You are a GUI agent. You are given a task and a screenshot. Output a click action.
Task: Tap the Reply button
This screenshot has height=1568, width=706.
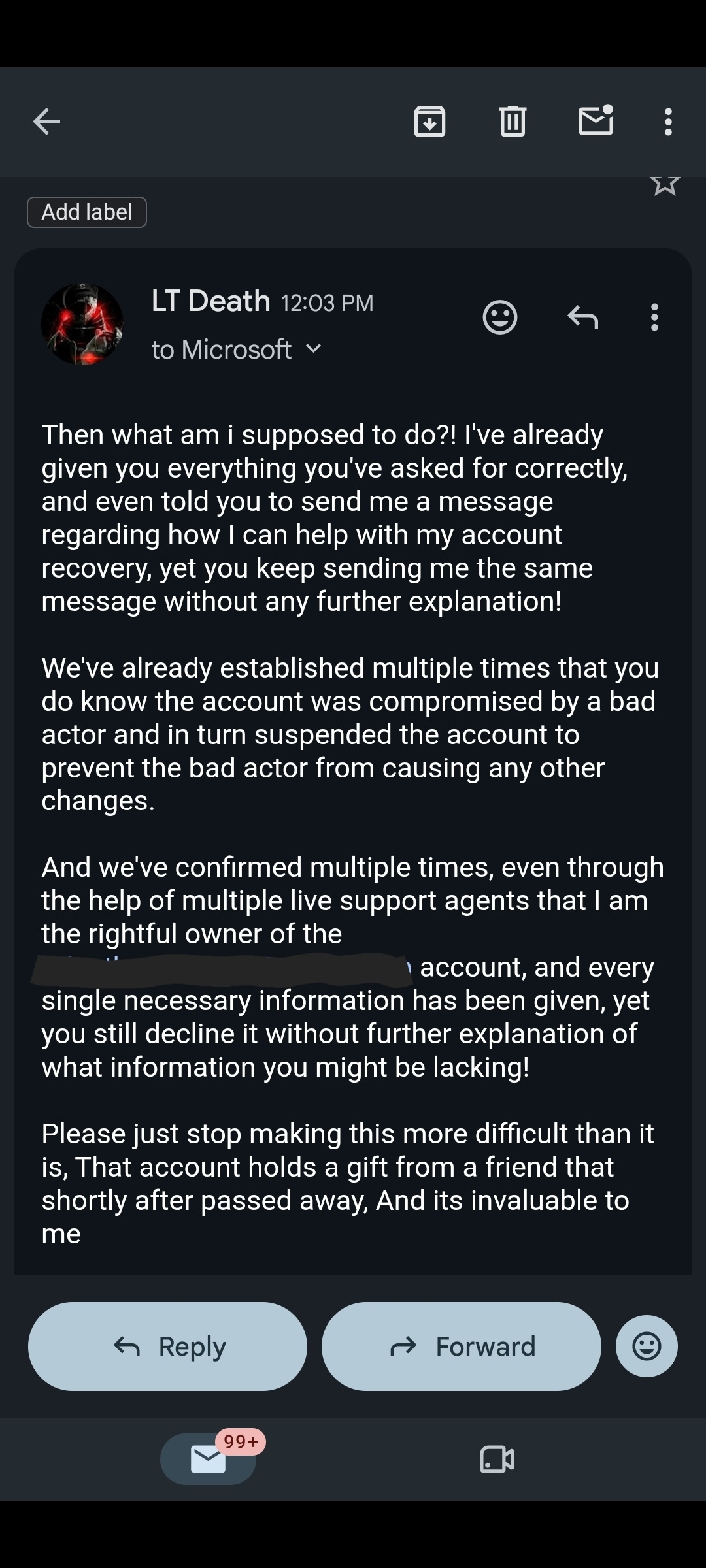tap(167, 1347)
